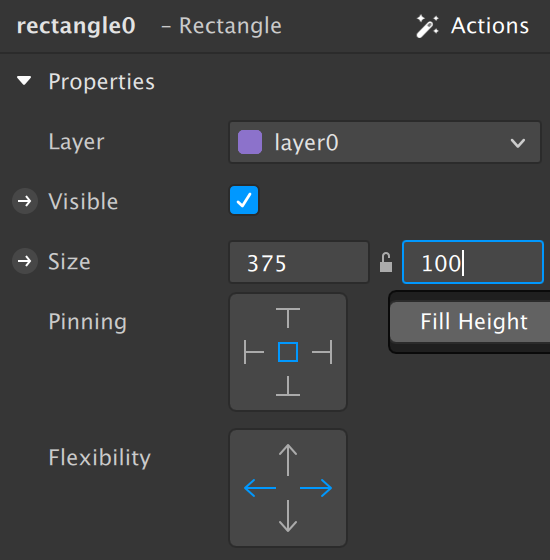Toggle the bottom pinning marker
The height and width of the screenshot is (560, 550).
point(288,386)
